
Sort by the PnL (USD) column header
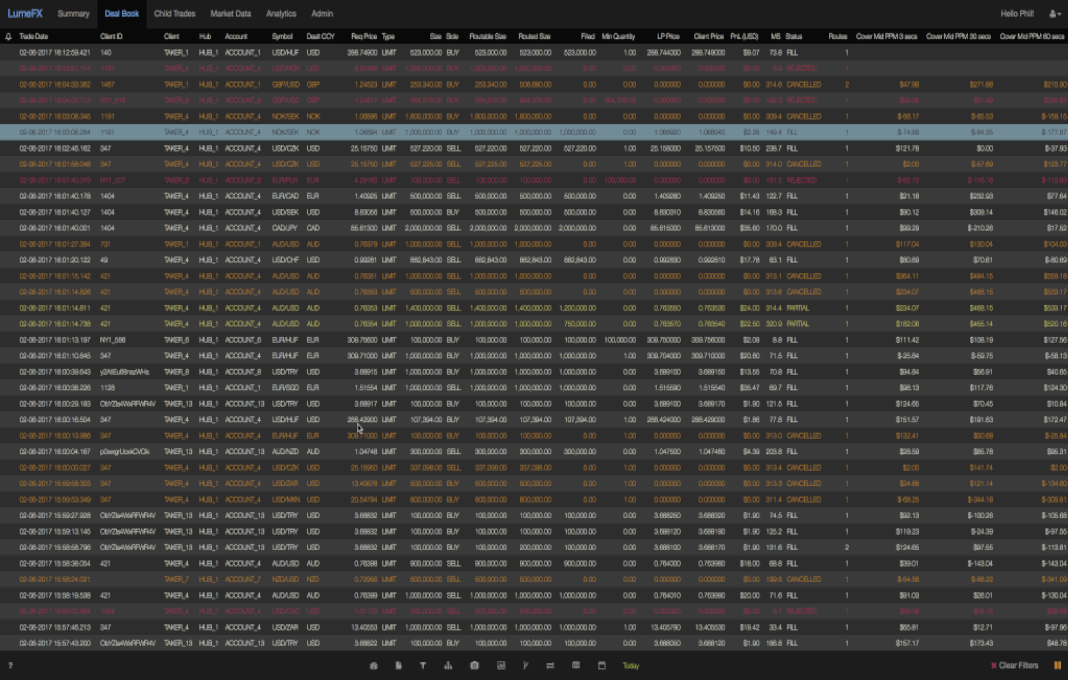pos(744,37)
